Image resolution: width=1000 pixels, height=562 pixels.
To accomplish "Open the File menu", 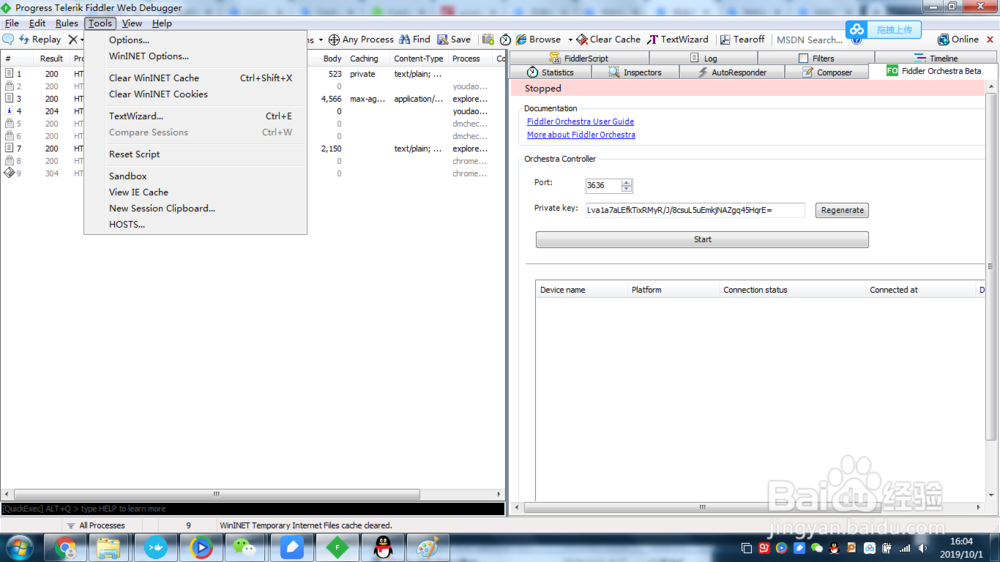I will click(x=11, y=23).
